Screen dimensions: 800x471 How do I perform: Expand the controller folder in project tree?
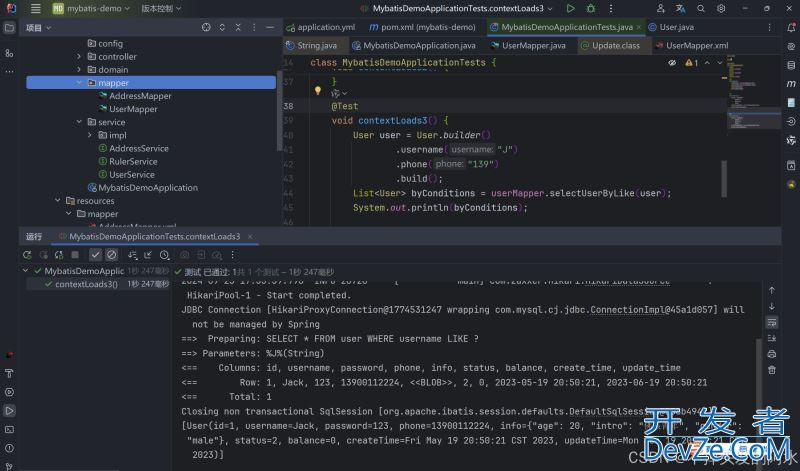click(x=79, y=57)
